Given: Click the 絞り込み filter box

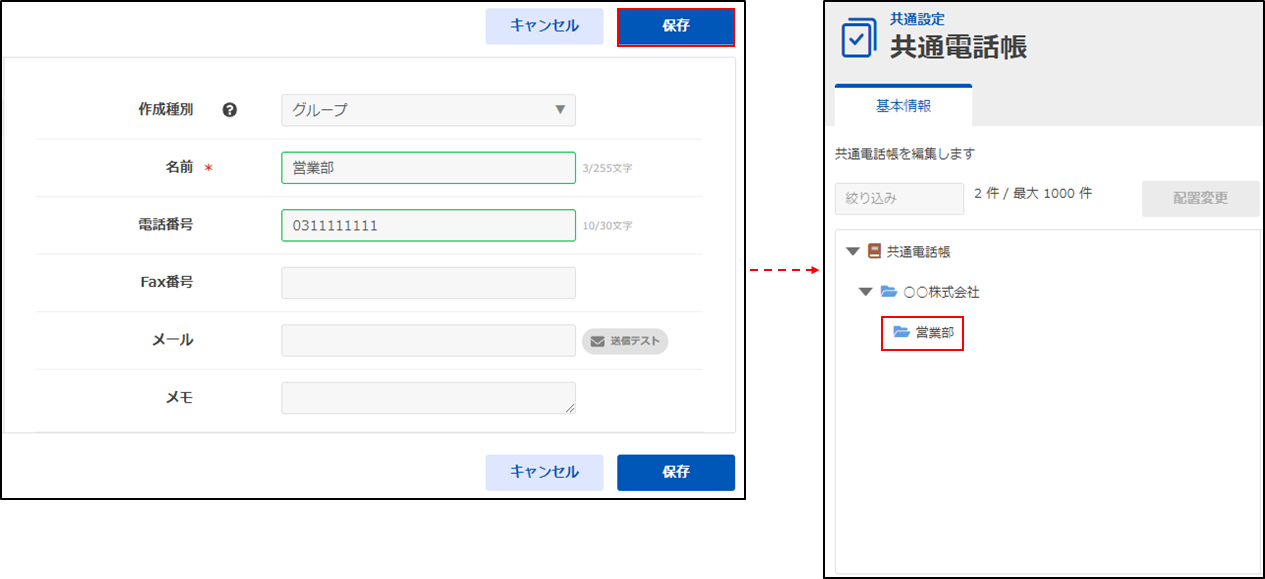Looking at the screenshot, I should [898, 198].
